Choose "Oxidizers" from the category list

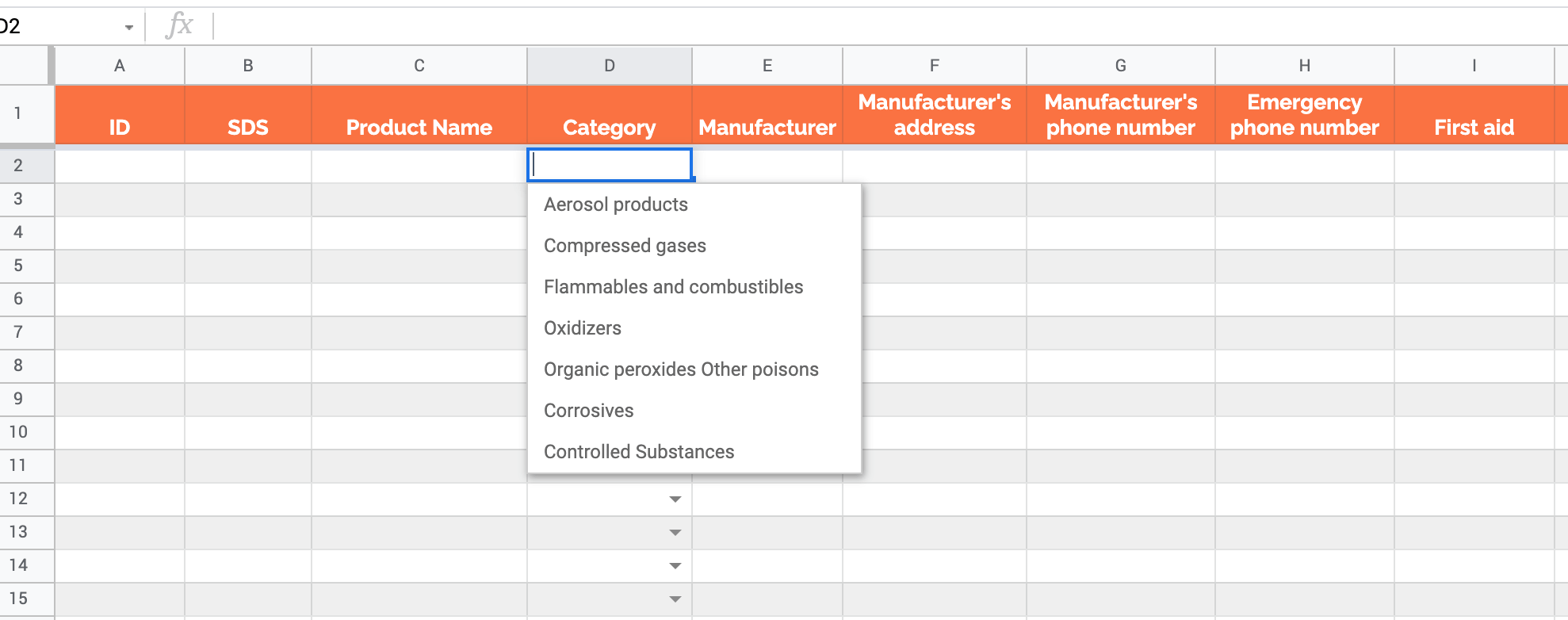pos(582,327)
